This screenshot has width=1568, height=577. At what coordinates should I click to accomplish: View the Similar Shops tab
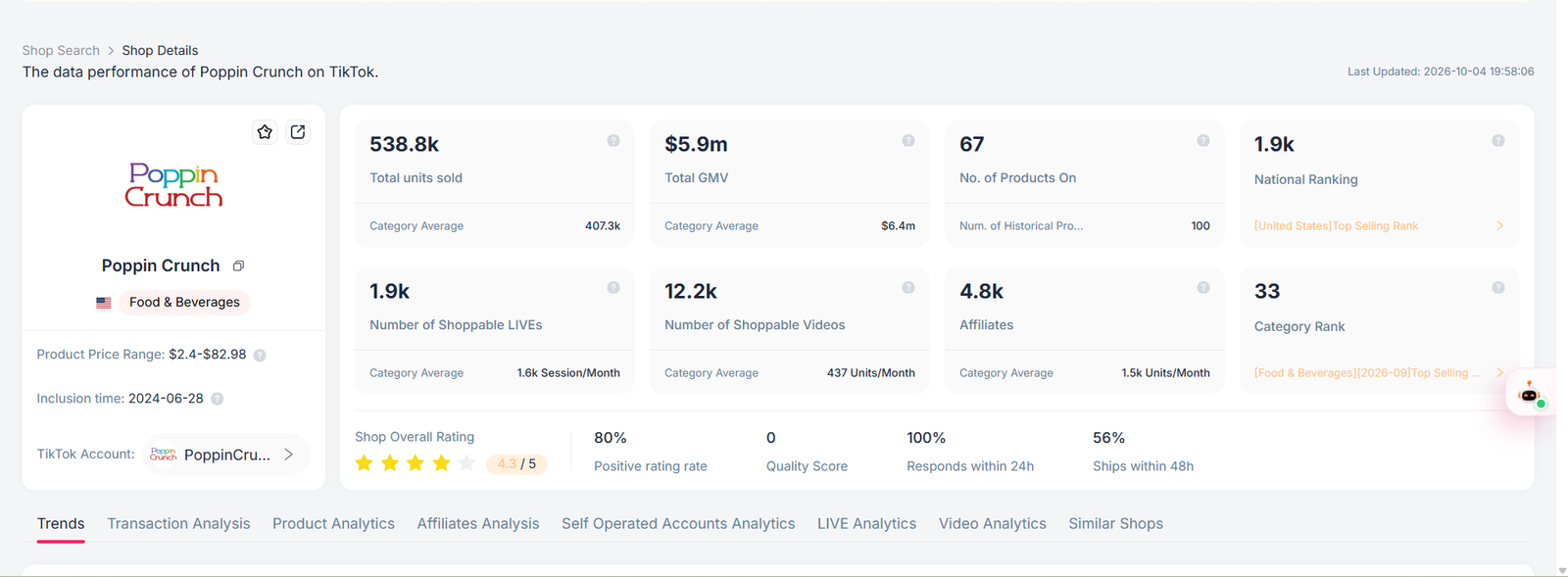[x=1116, y=524]
